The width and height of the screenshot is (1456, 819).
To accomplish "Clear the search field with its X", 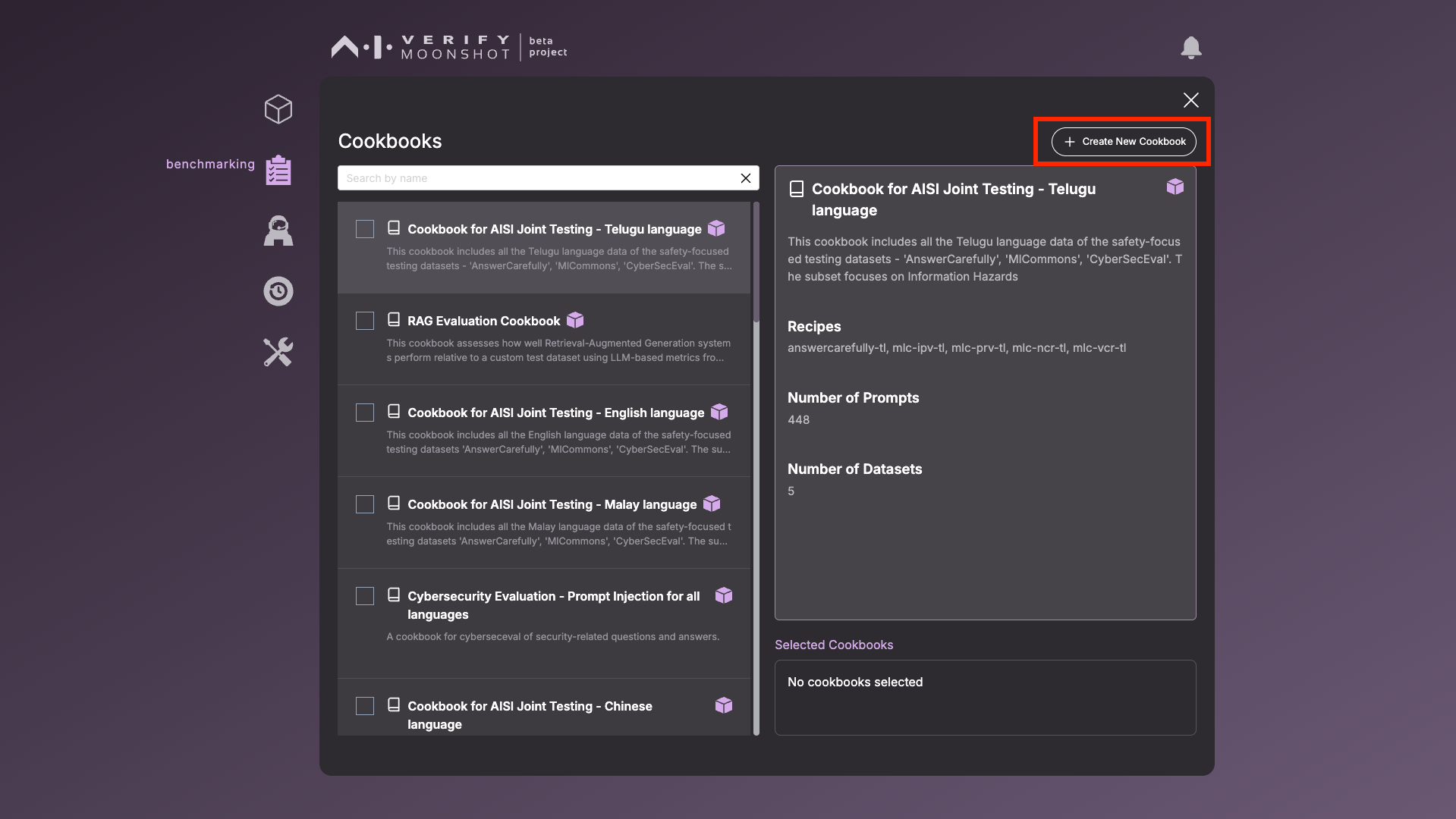I will 746,178.
